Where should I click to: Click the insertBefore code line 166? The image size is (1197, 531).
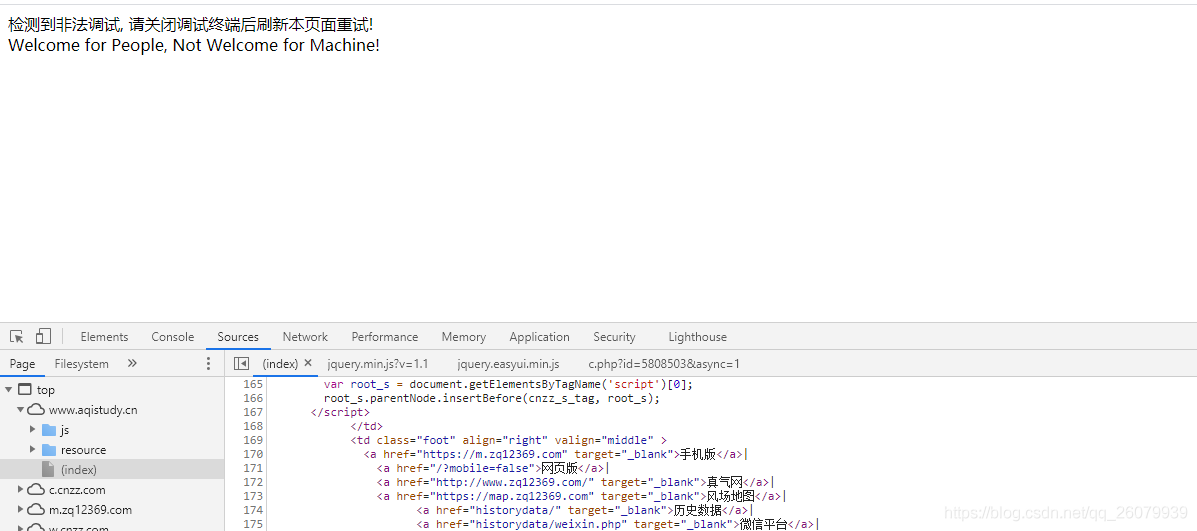coord(492,398)
